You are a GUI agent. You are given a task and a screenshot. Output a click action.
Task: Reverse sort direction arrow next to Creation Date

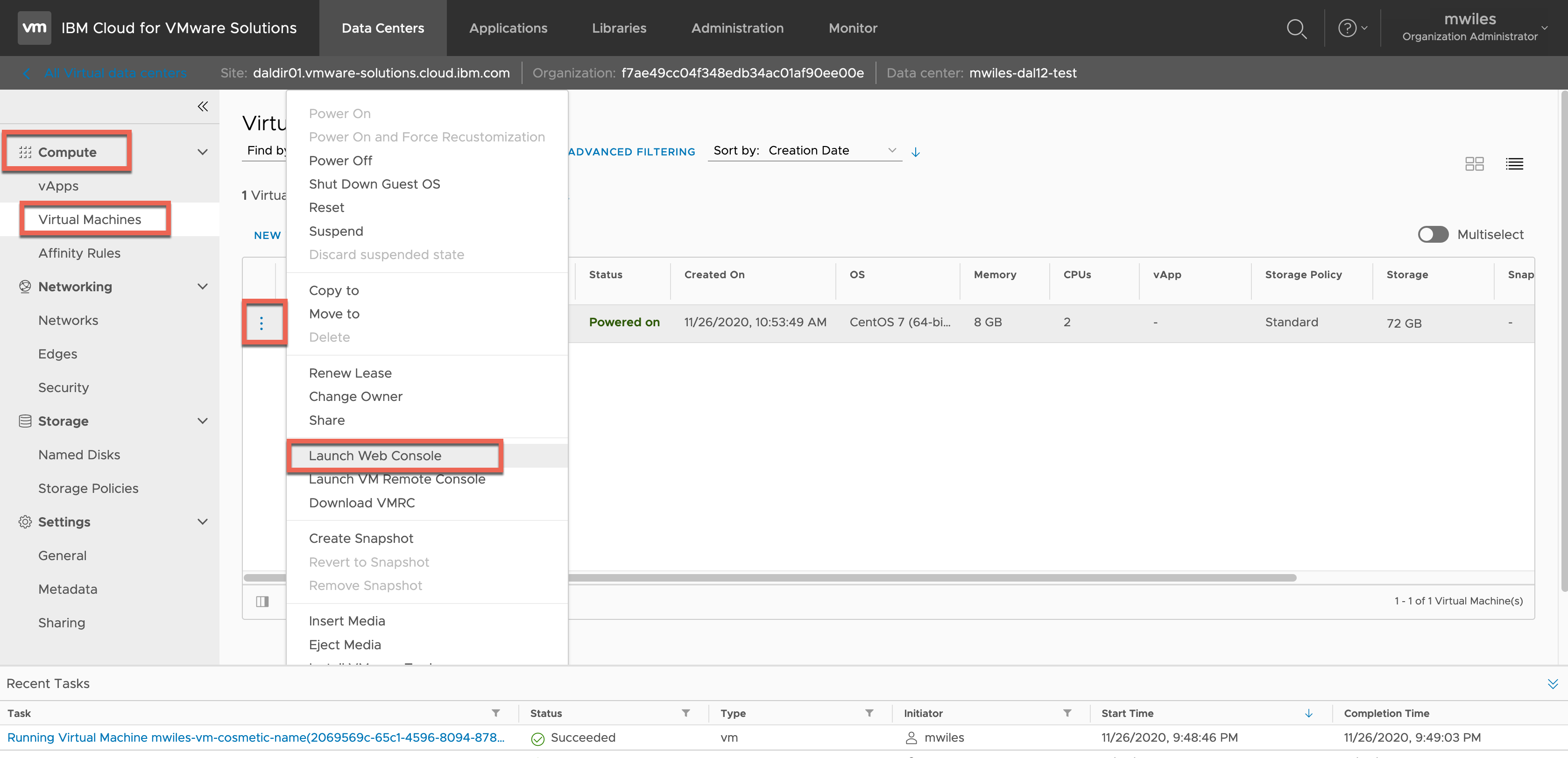[x=915, y=152]
